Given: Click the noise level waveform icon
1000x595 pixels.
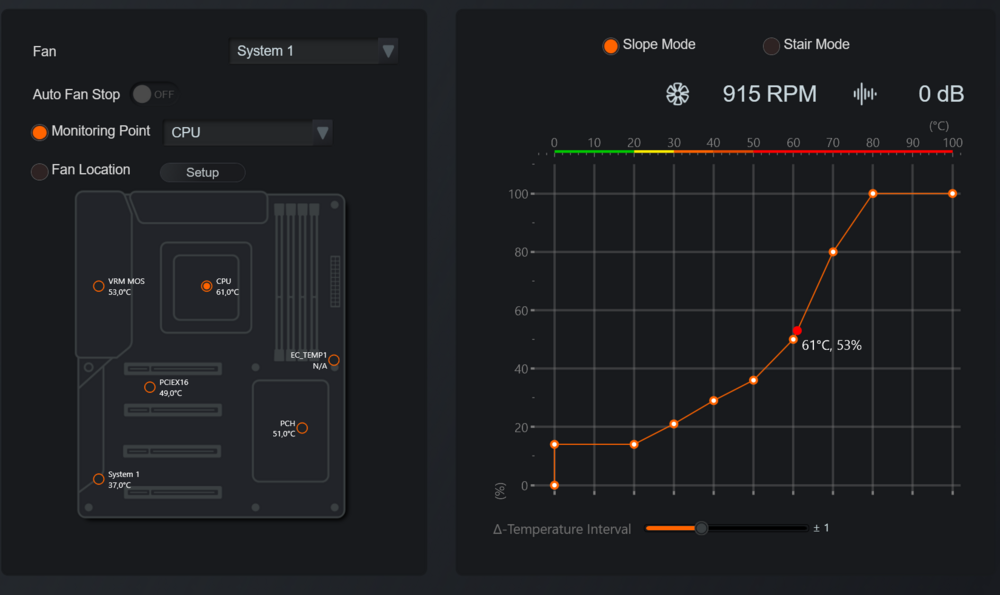Looking at the screenshot, I should (864, 94).
